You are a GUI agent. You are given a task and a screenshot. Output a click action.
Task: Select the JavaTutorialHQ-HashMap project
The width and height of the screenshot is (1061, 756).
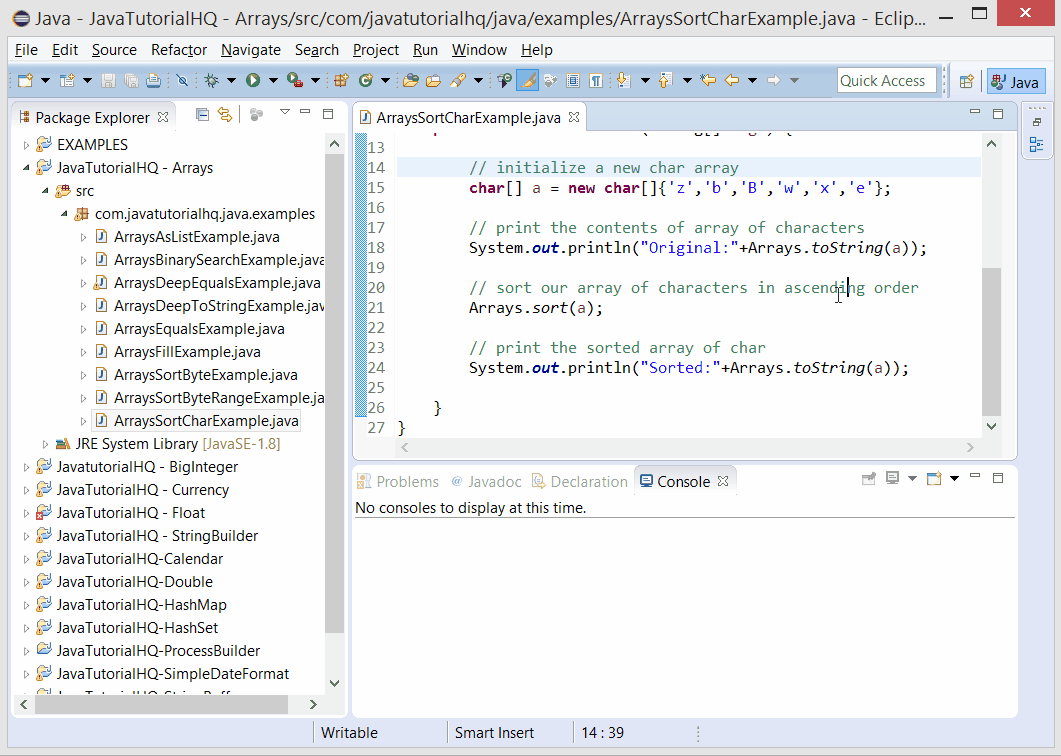(x=141, y=605)
